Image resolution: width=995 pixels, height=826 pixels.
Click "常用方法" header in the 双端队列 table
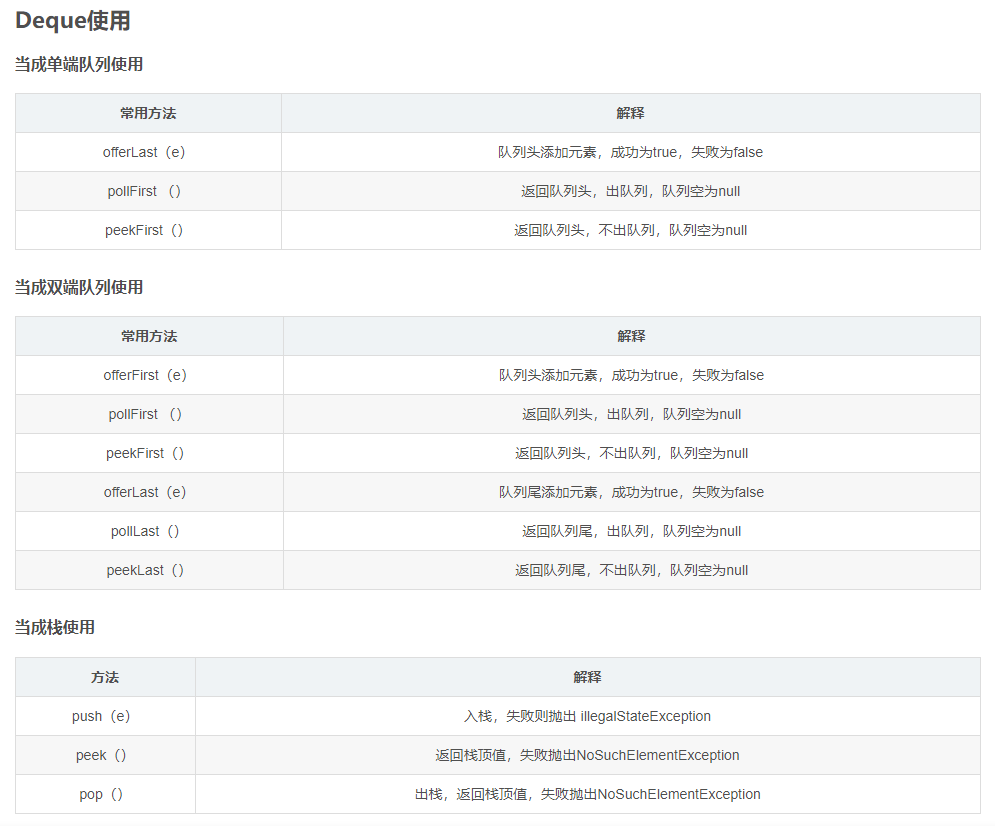149,336
